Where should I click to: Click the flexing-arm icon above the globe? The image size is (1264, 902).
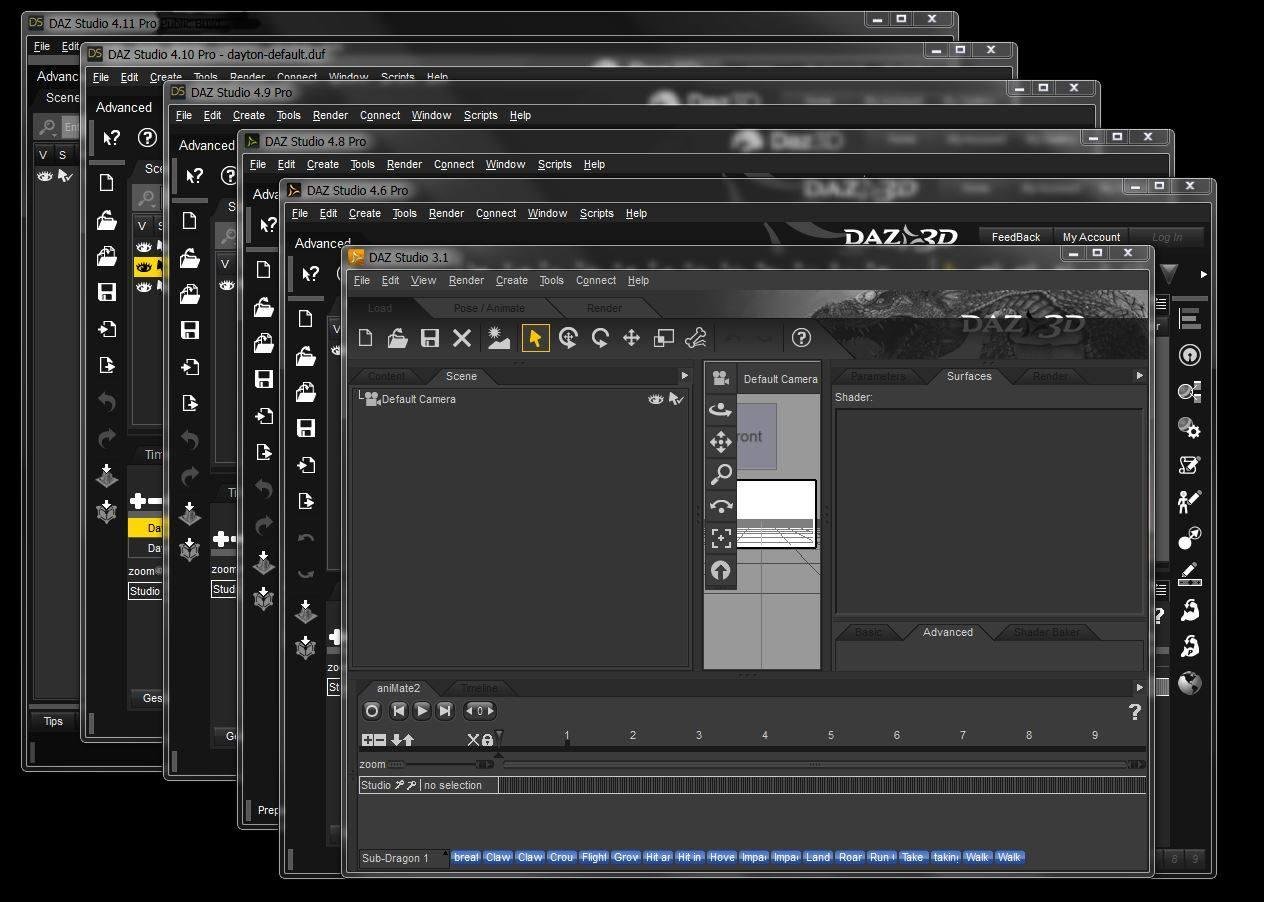pyautogui.click(x=1189, y=646)
